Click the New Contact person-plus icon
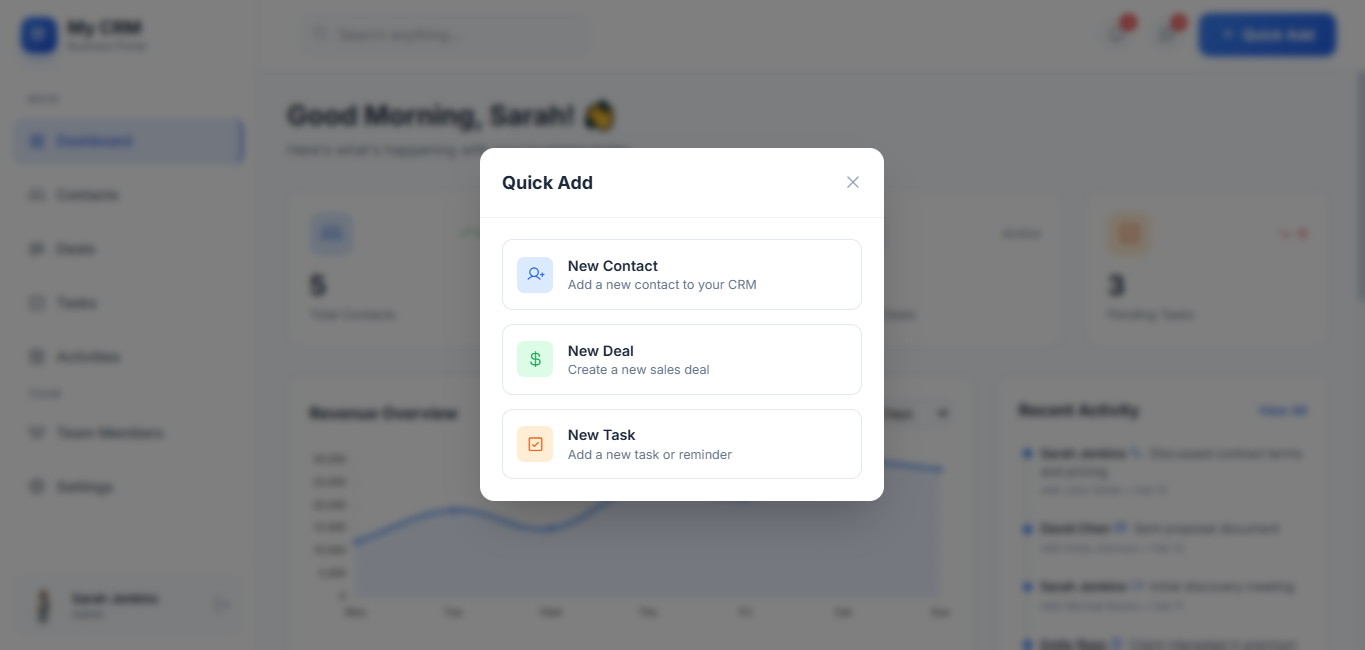1365x650 pixels. click(535, 275)
